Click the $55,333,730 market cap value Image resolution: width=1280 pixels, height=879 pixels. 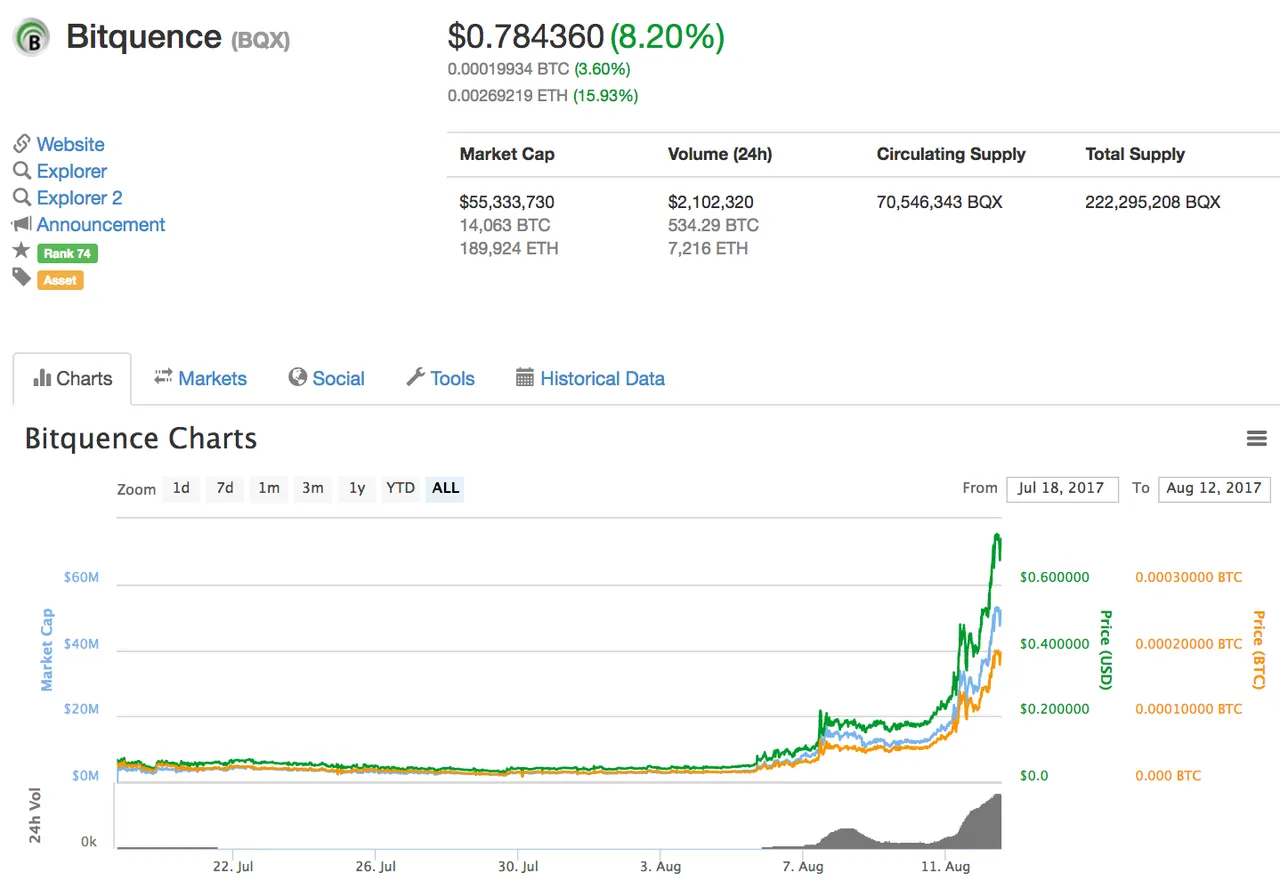[x=507, y=202]
